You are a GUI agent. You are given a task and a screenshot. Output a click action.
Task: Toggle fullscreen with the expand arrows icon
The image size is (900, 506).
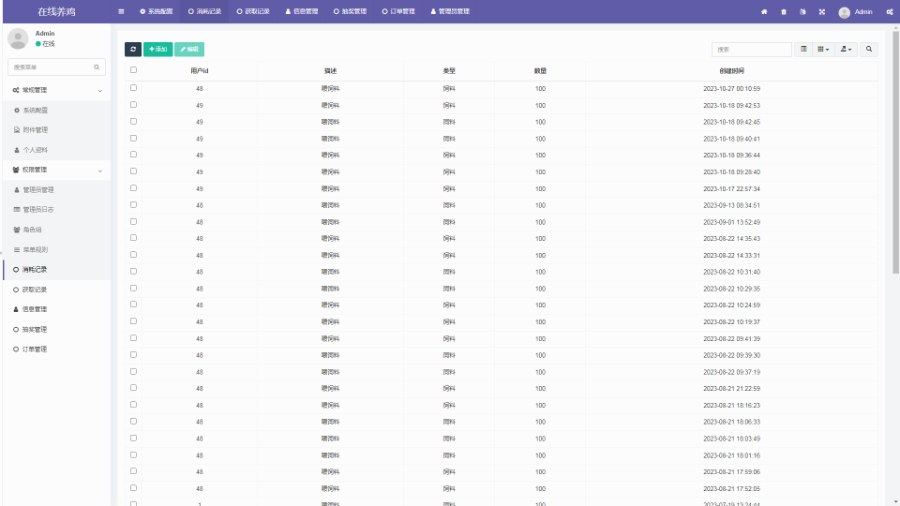(822, 11)
